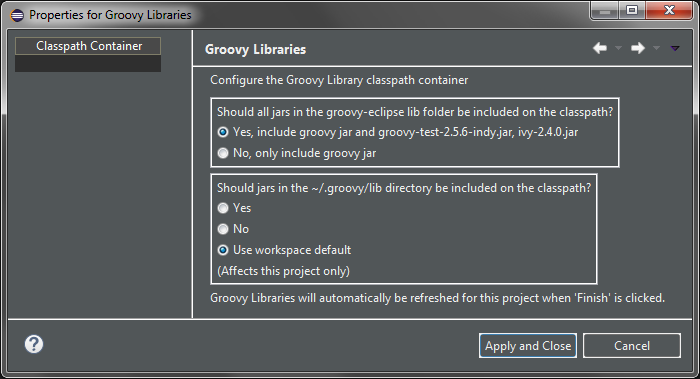700x379 pixels.
Task: Click the 'automatically be refreshed' message text
Action: [438, 298]
